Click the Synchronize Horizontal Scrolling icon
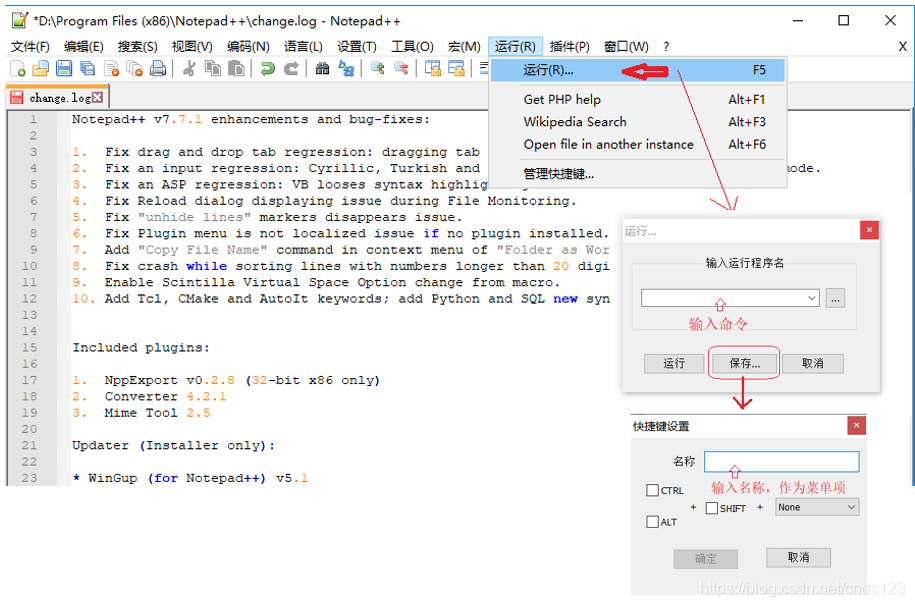This screenshot has width=915, height=607. click(x=456, y=69)
